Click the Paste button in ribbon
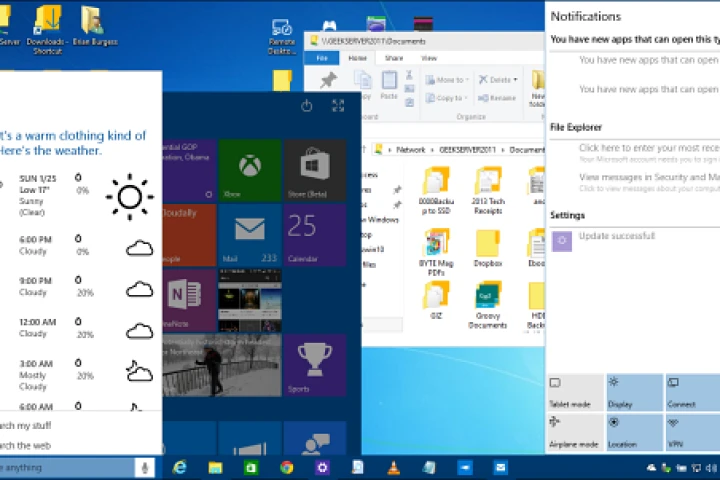Viewport: 720px width, 480px height. click(x=389, y=85)
